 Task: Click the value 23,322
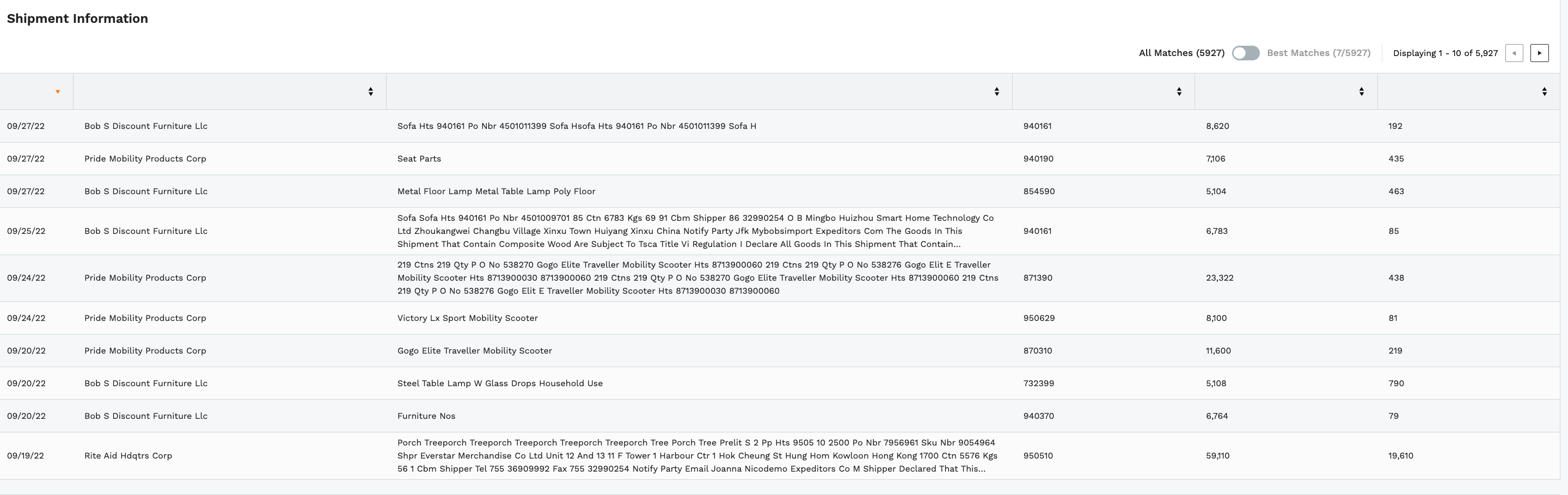(x=1219, y=278)
